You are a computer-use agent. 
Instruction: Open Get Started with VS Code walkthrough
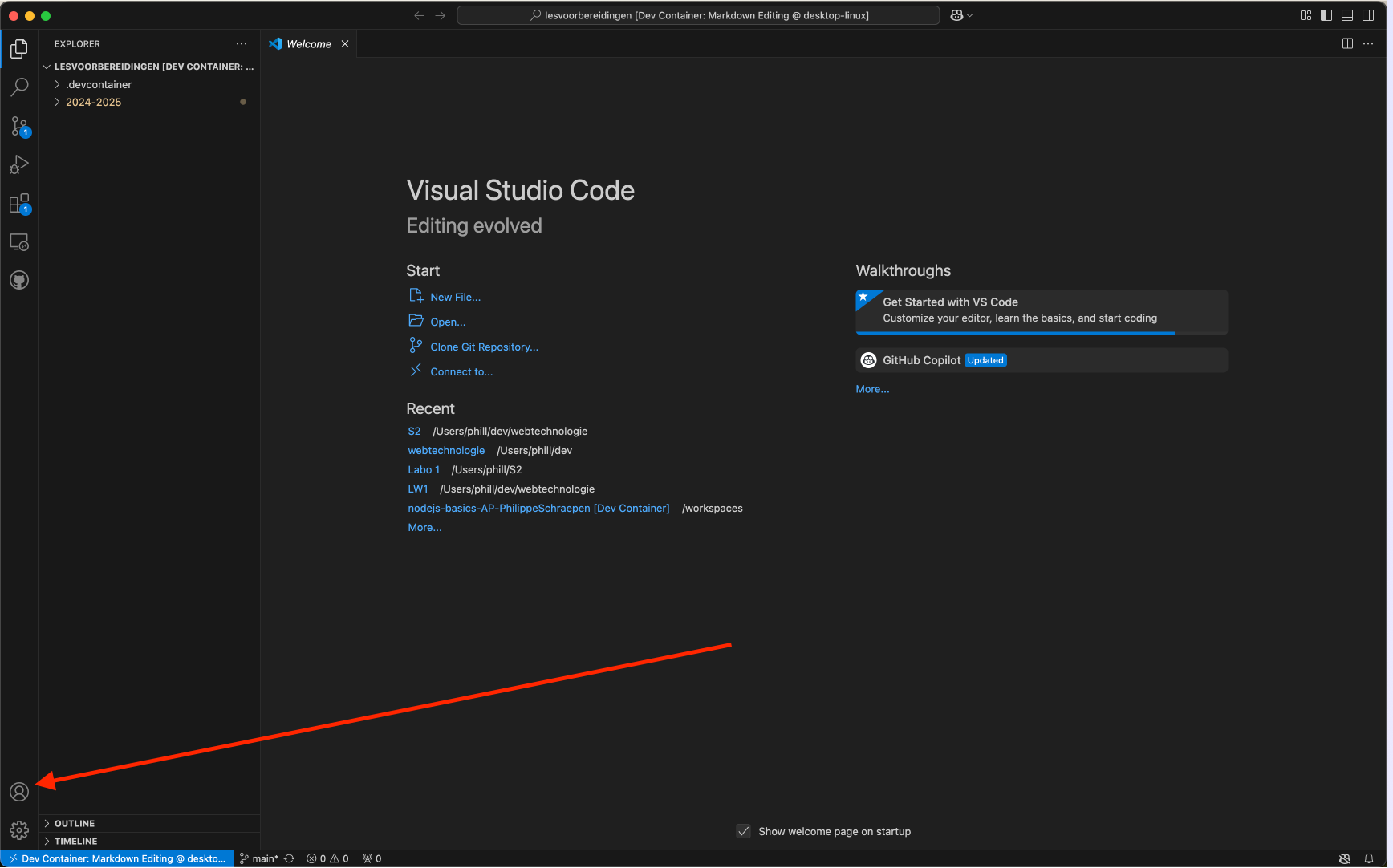[x=1042, y=312]
